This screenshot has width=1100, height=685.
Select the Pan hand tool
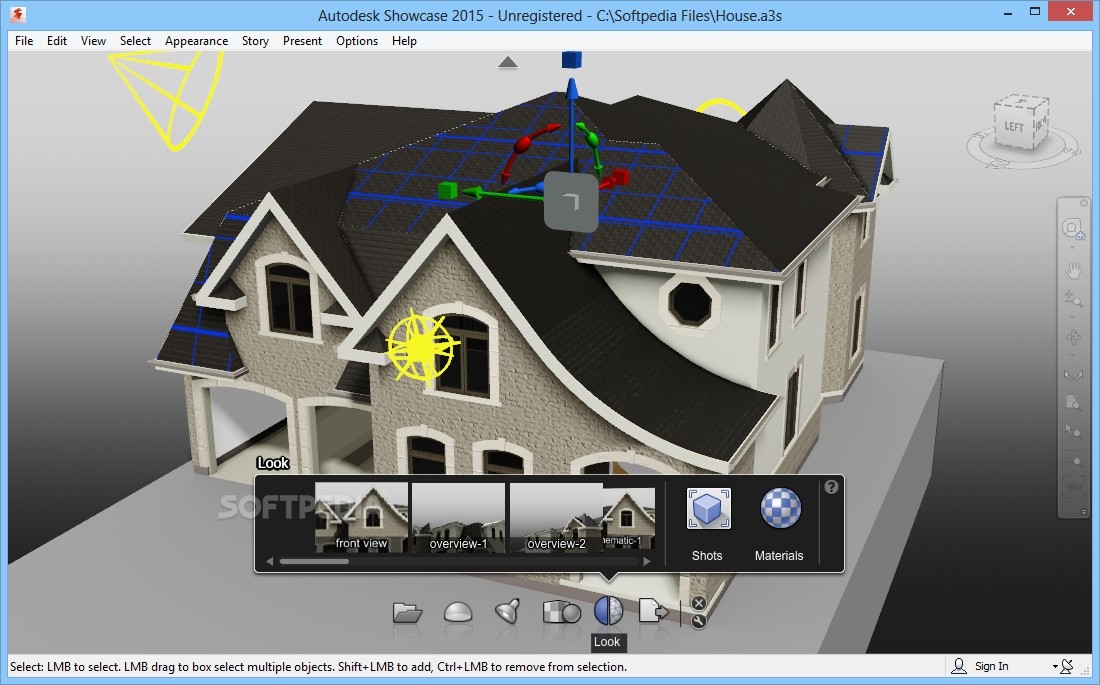point(1073,270)
